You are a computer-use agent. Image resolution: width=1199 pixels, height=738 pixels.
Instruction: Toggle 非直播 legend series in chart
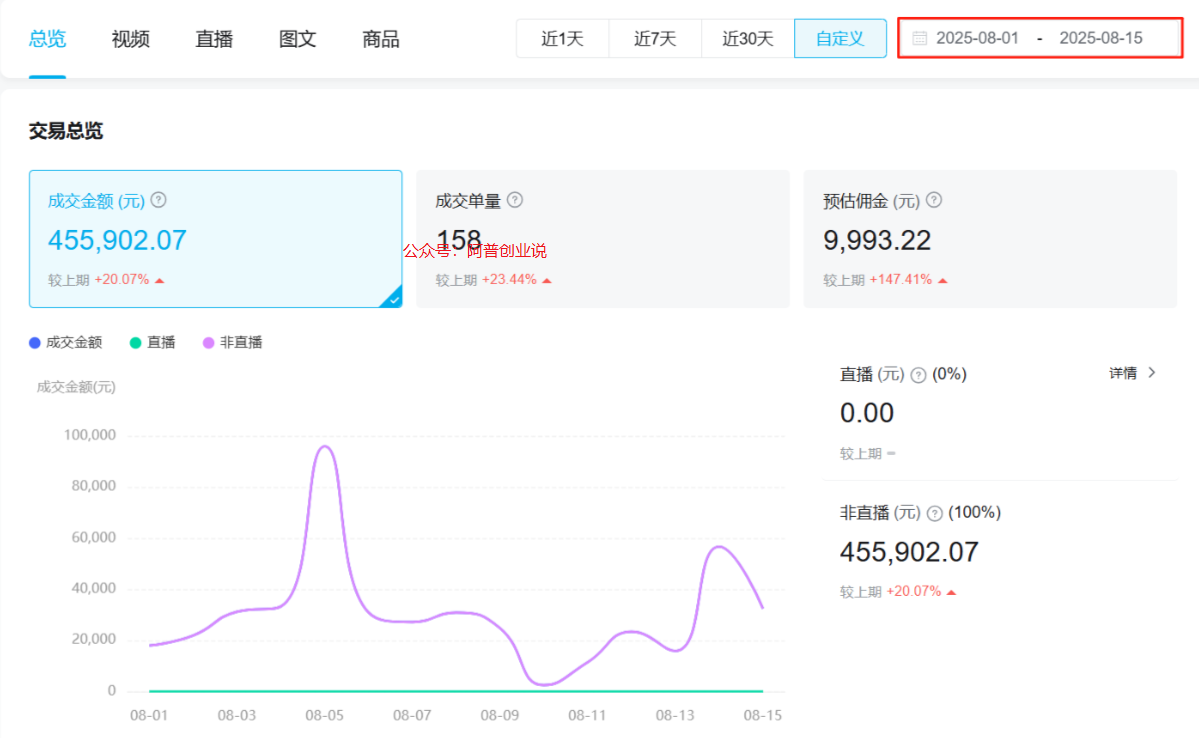(232, 342)
